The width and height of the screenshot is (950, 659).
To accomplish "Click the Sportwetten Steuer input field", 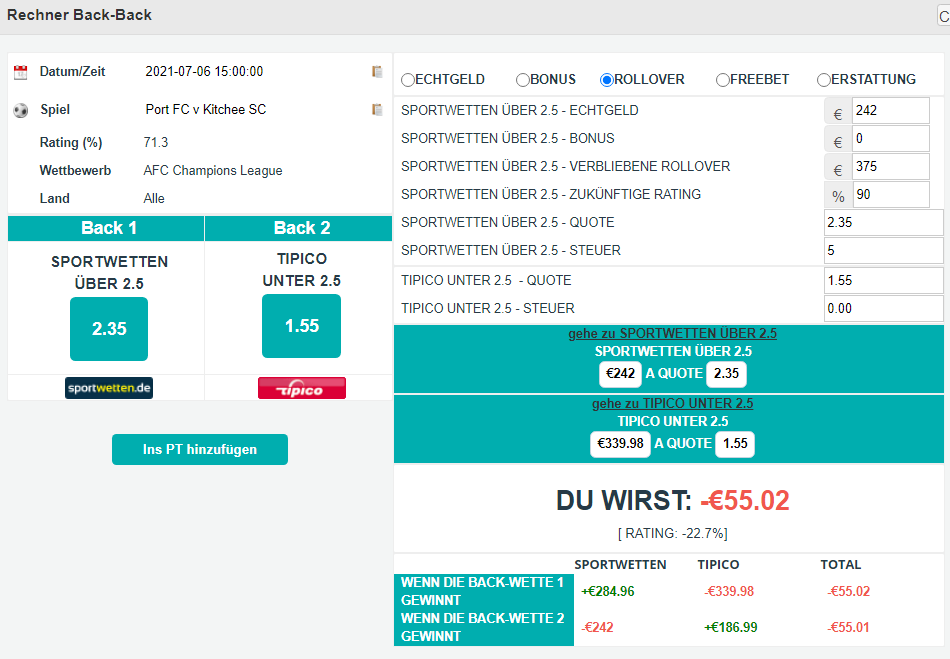I will tap(883, 250).
